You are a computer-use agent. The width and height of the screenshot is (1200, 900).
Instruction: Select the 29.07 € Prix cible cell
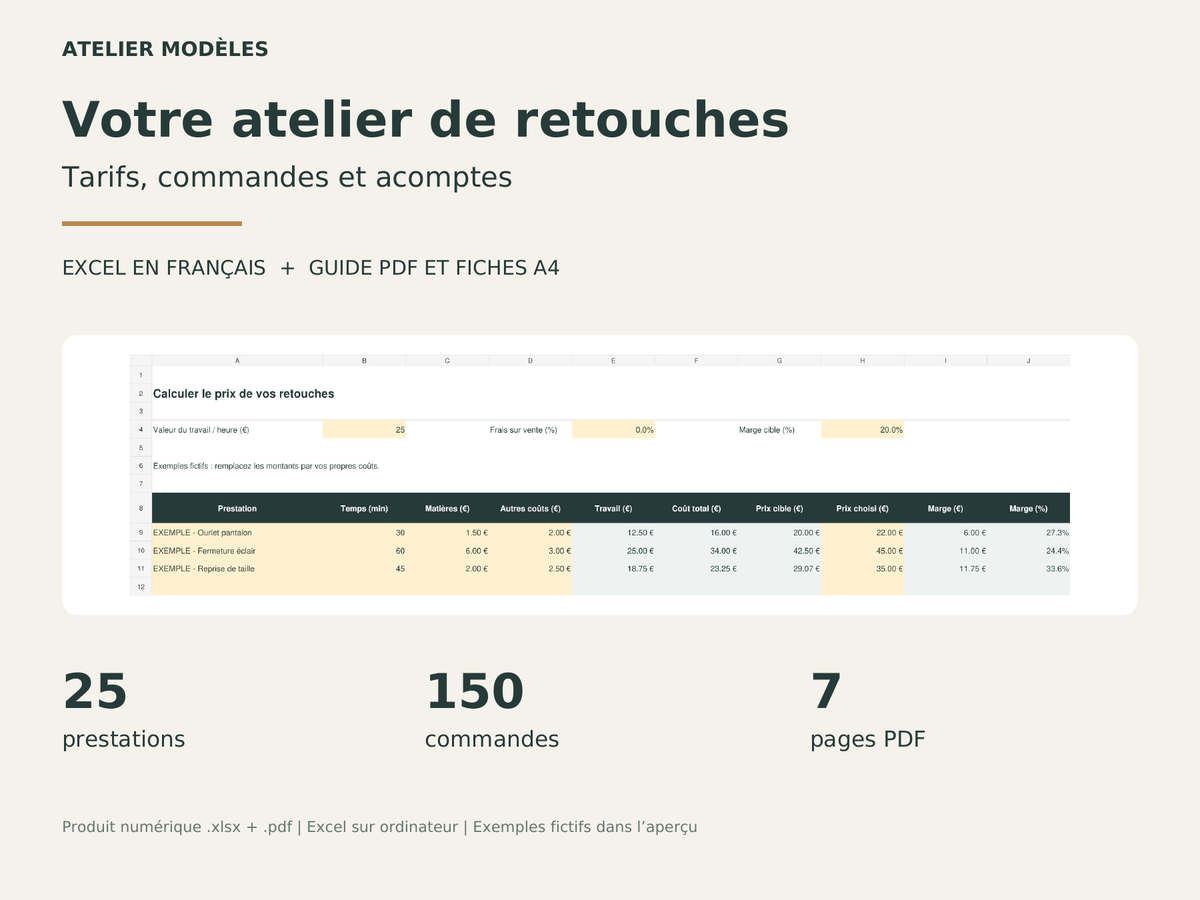(779, 569)
